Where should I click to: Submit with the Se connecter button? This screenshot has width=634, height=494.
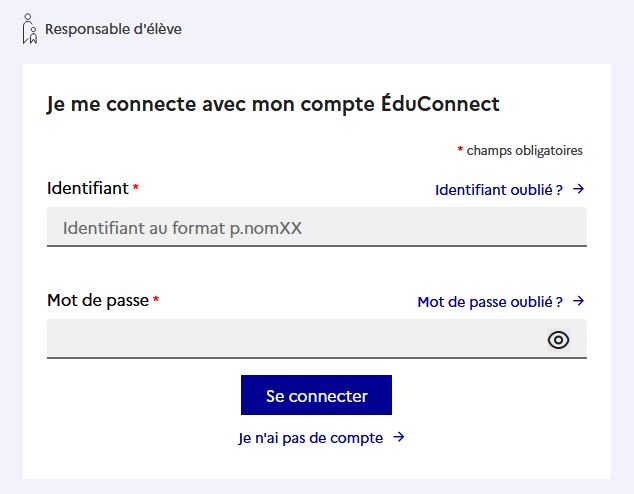pyautogui.click(x=316, y=395)
